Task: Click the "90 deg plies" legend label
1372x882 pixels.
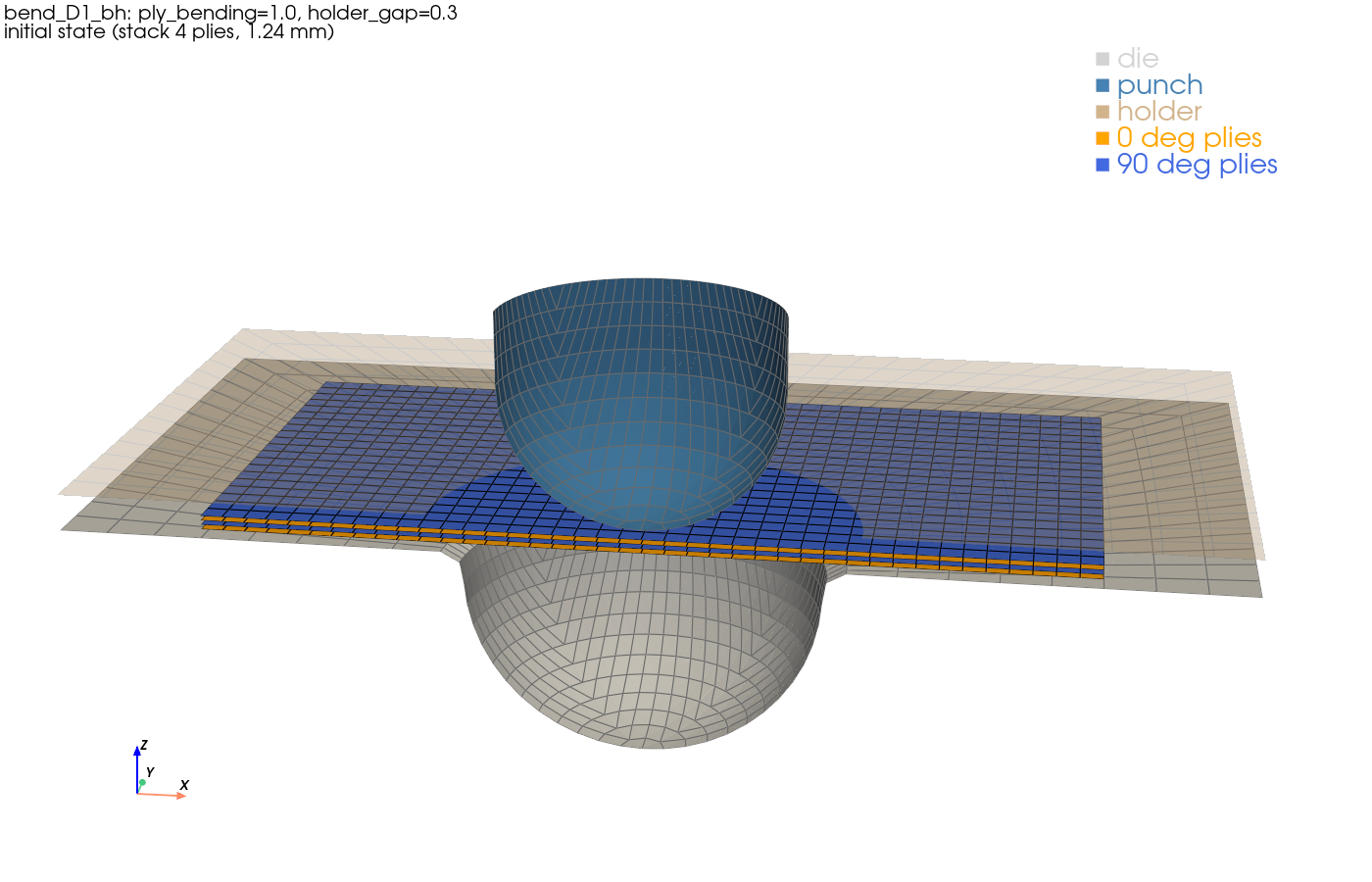Action: [1197, 165]
